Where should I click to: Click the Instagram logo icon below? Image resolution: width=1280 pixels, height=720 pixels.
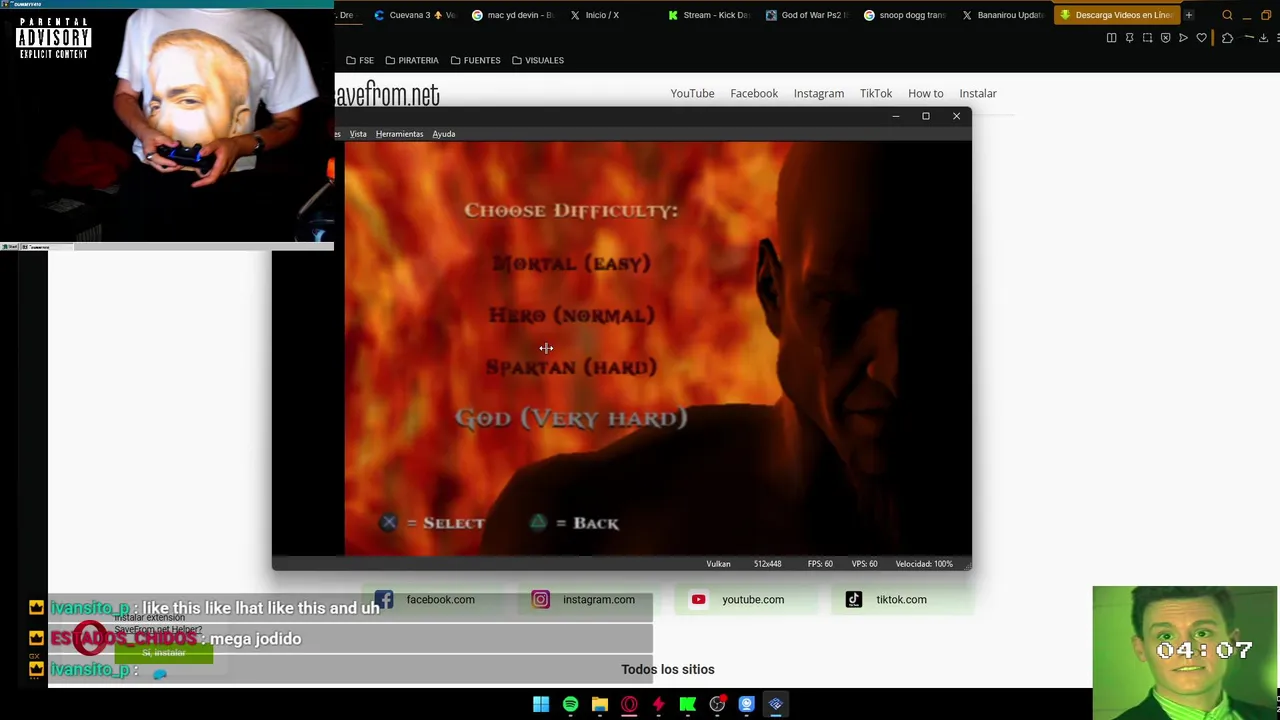point(541,600)
